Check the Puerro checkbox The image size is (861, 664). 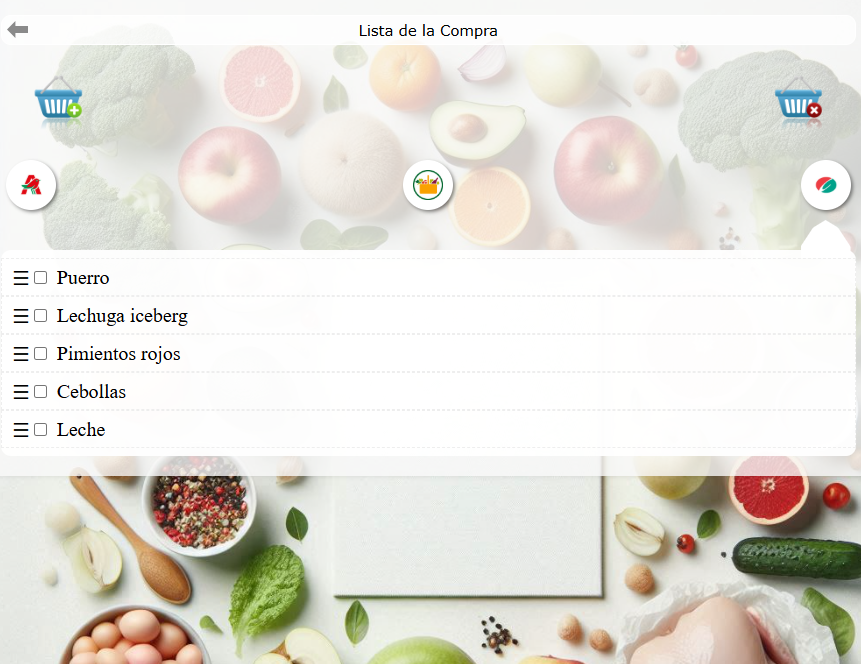[x=41, y=277]
